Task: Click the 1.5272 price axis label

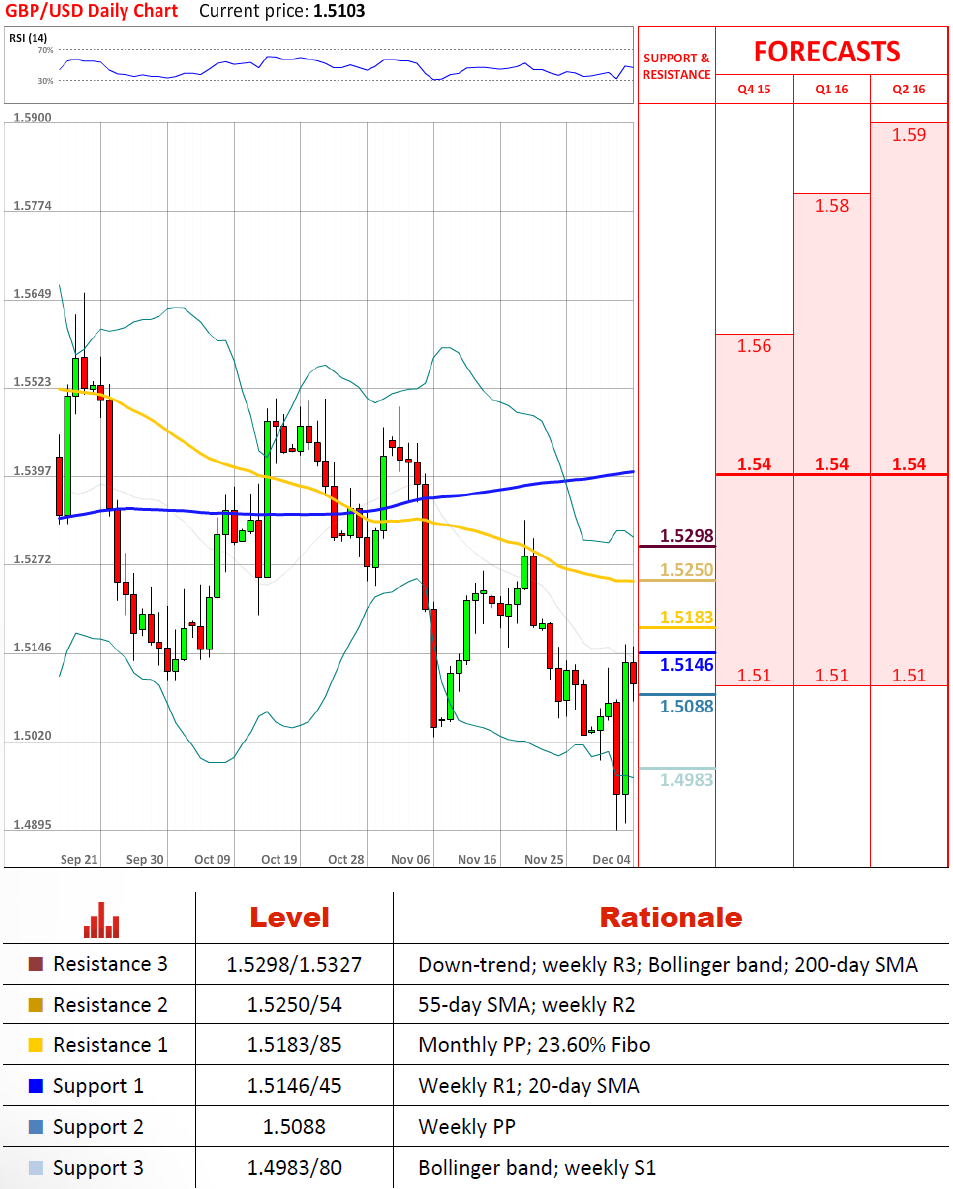Action: pyautogui.click(x=33, y=559)
